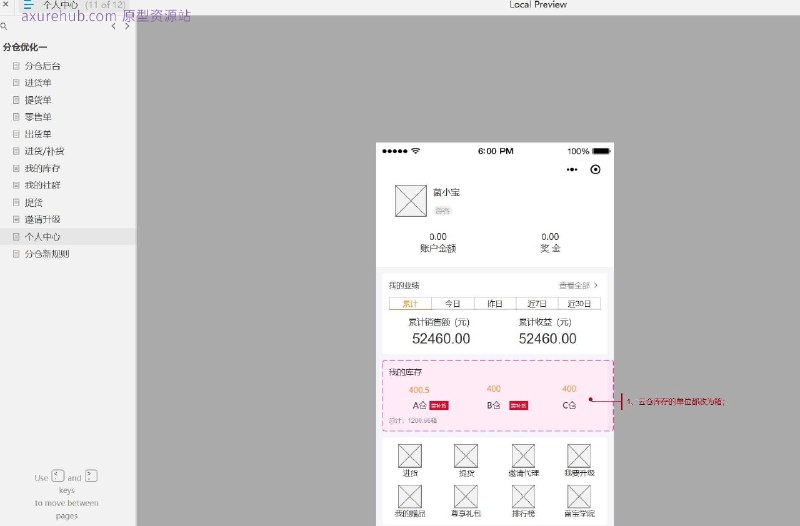Click the search magnifier icon in the sidebar

(x=4, y=26)
